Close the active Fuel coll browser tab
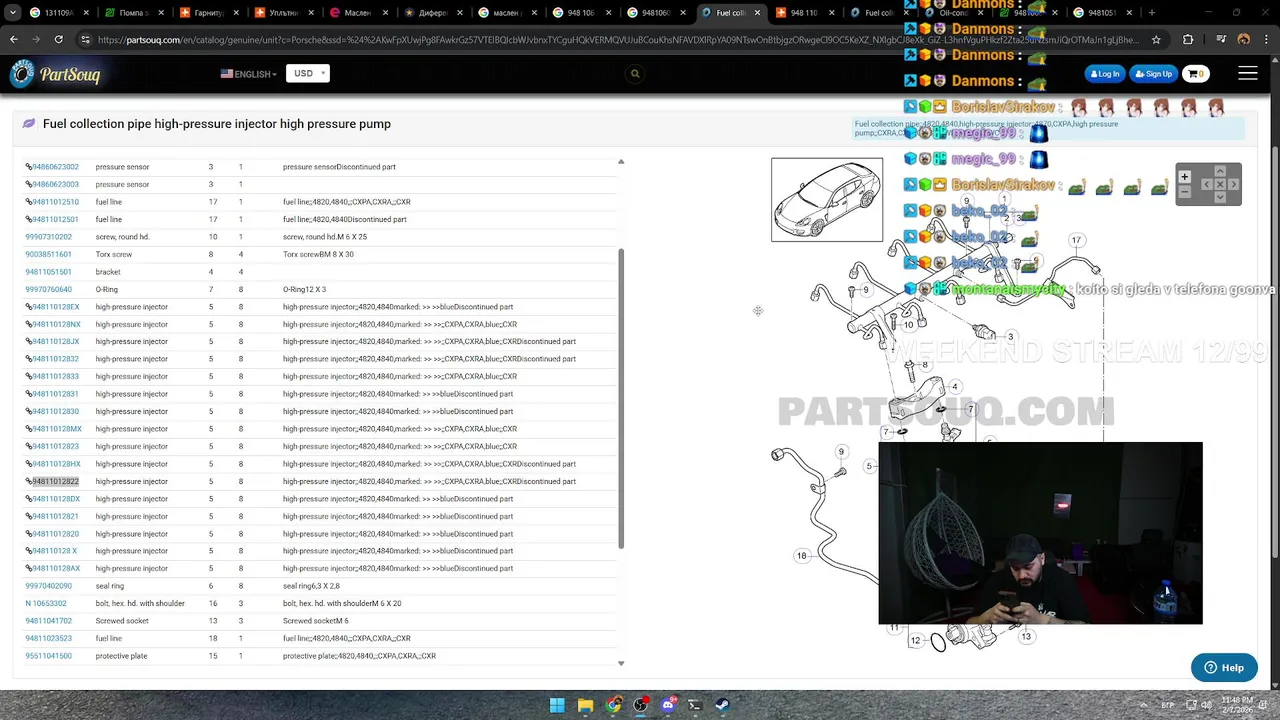This screenshot has height=720, width=1280. point(756,13)
